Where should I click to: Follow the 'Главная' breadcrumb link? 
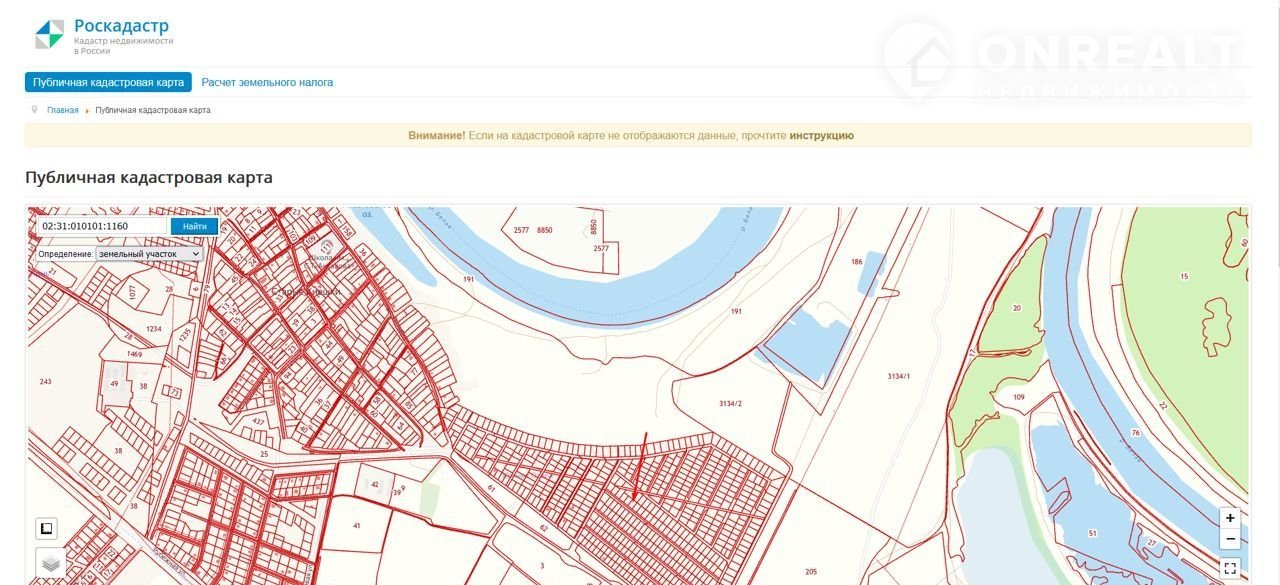(62, 110)
